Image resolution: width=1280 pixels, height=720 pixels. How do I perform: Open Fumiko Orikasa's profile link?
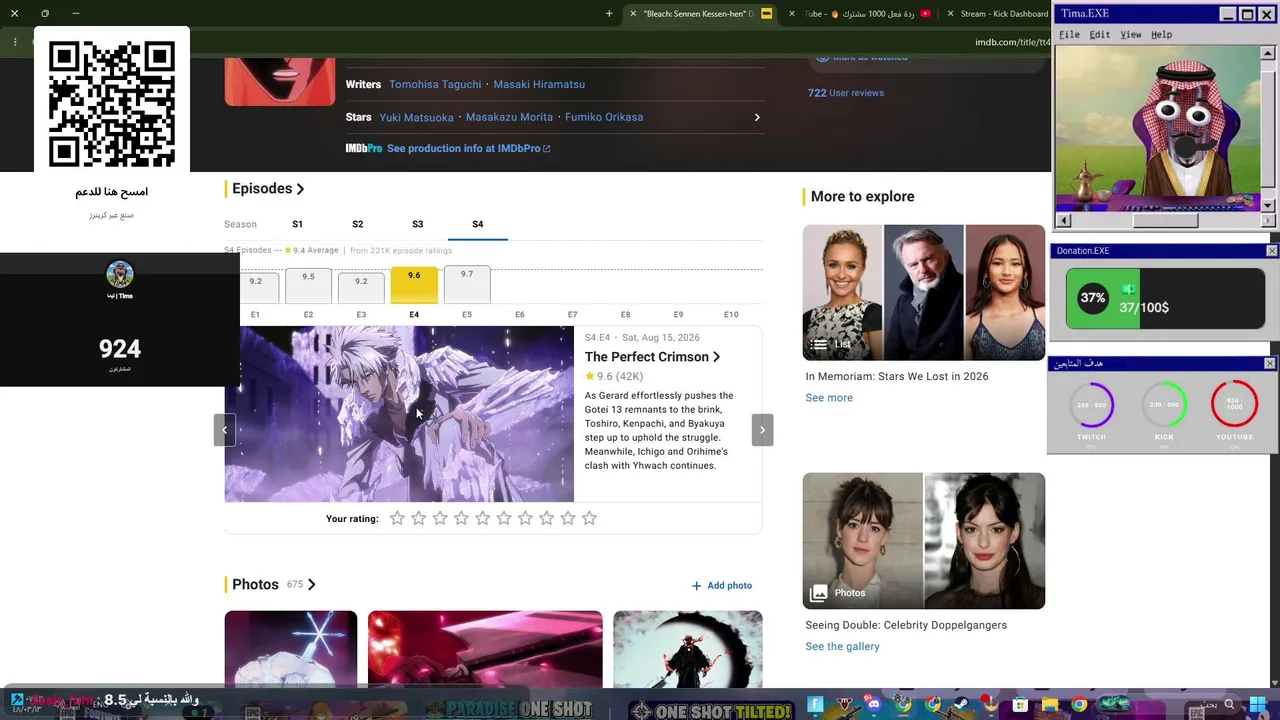click(x=604, y=118)
